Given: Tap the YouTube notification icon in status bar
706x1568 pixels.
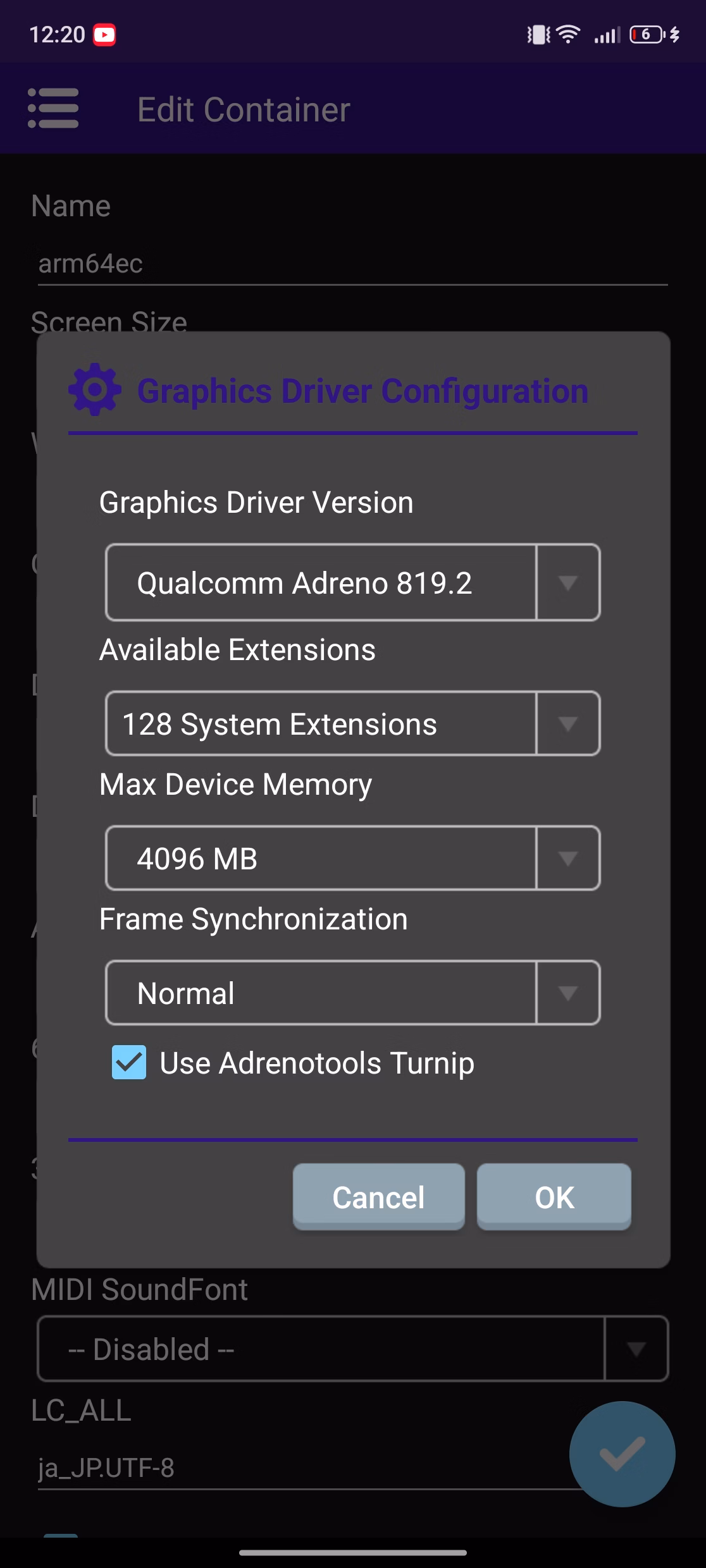Looking at the screenshot, I should coord(105,35).
